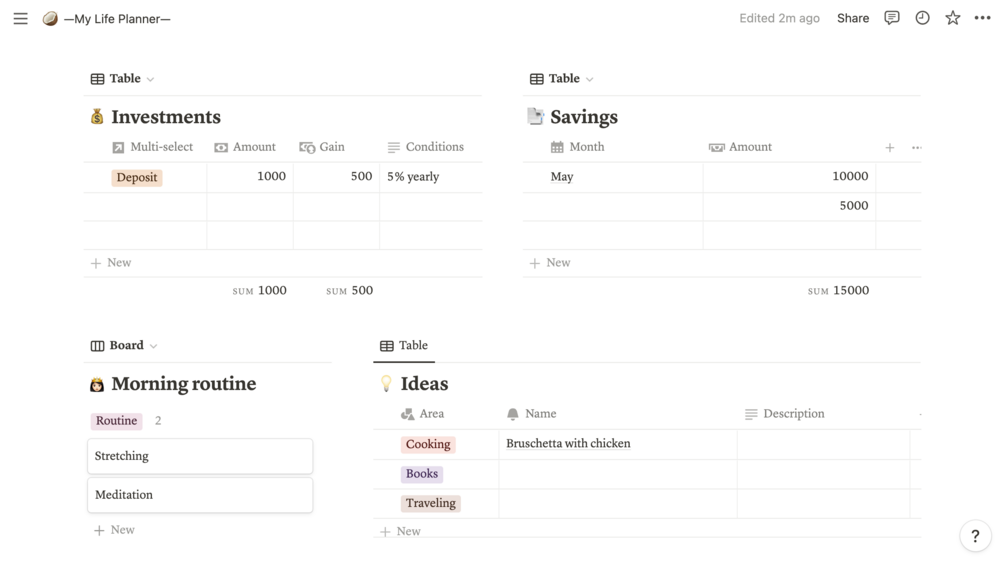1005x565 pixels.
Task: Open the Stretching card
Action: (x=200, y=456)
